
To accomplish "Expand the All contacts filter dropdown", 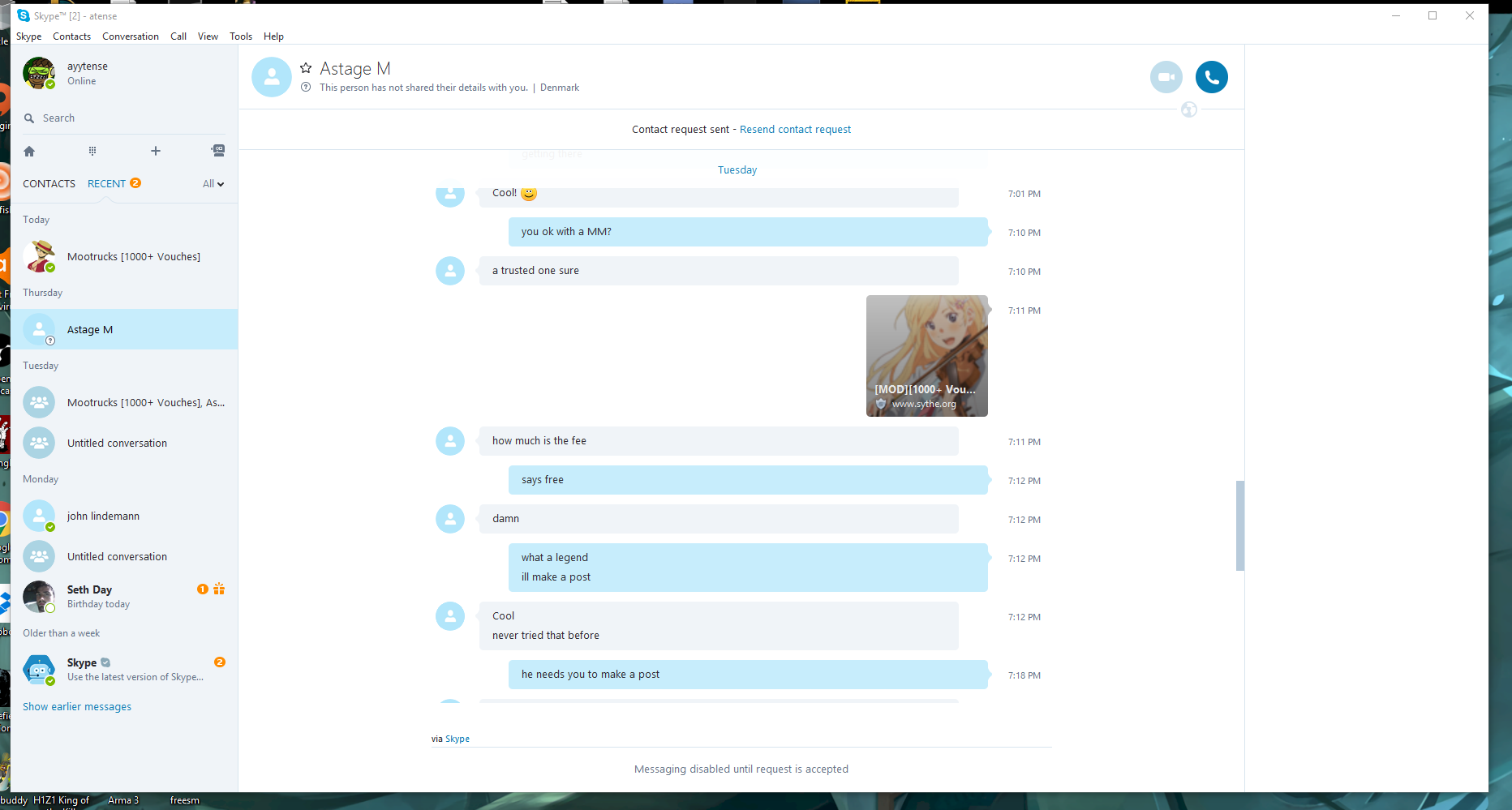I will click(x=213, y=184).
